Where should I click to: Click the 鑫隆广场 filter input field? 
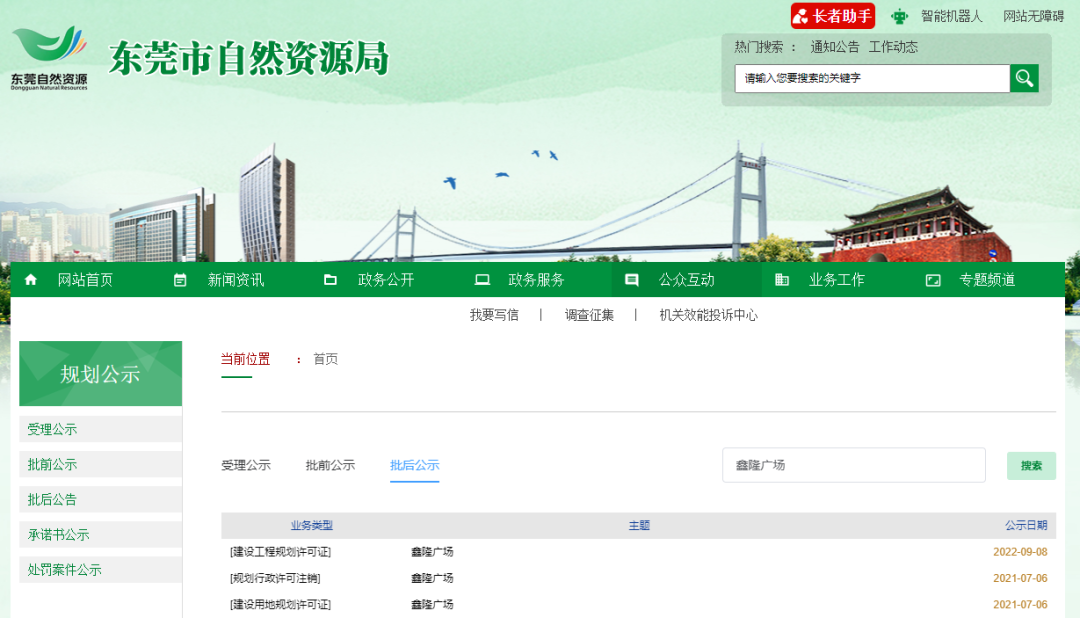853,465
